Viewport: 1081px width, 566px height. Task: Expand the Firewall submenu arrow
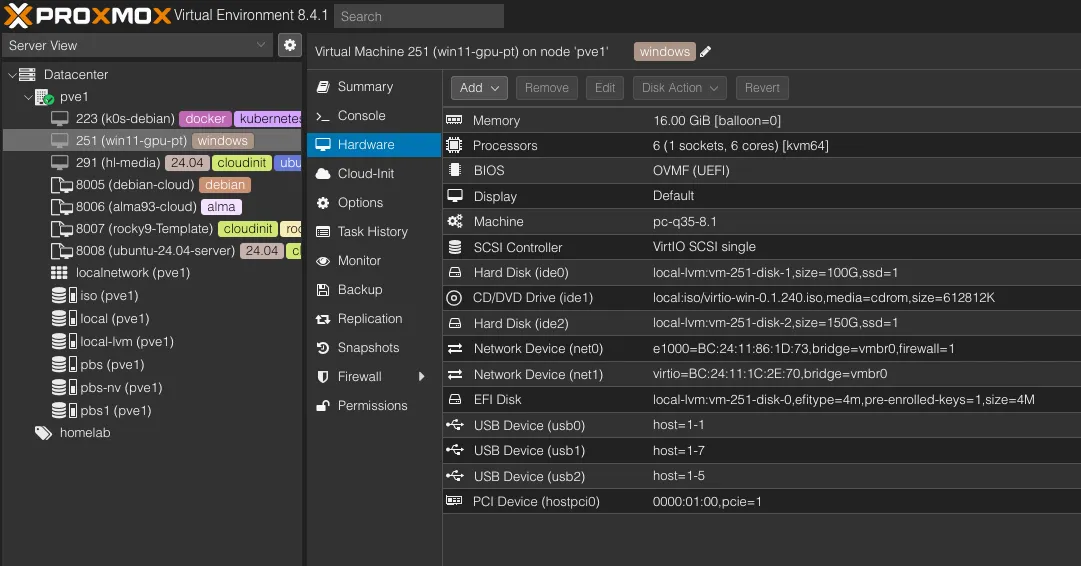[x=422, y=377]
